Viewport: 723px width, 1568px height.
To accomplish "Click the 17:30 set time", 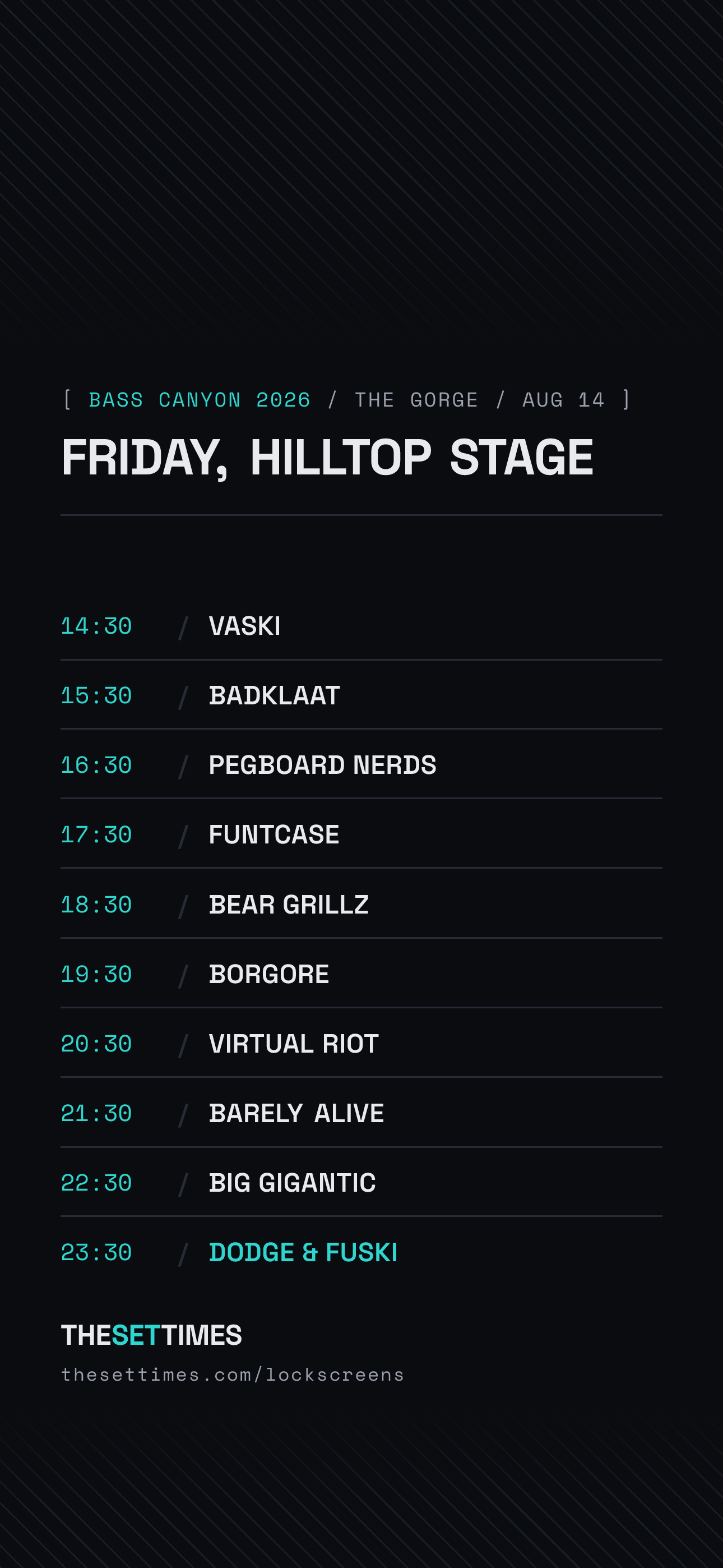I will tap(96, 834).
